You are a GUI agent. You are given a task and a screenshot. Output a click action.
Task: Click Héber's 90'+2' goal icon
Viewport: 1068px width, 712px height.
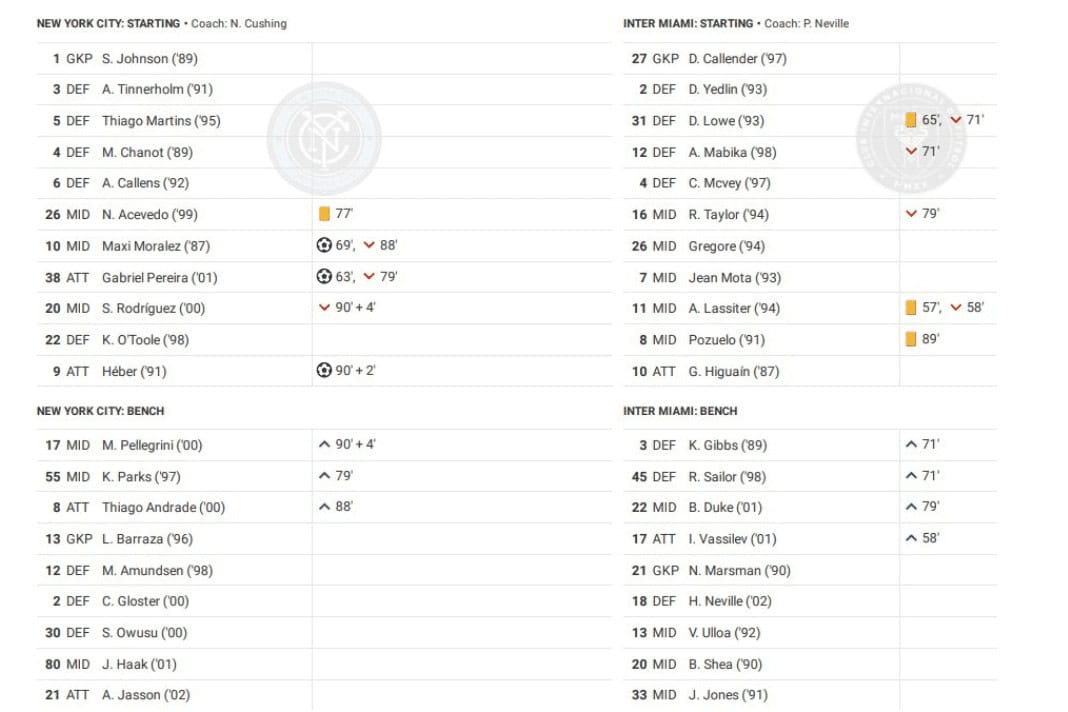click(324, 370)
